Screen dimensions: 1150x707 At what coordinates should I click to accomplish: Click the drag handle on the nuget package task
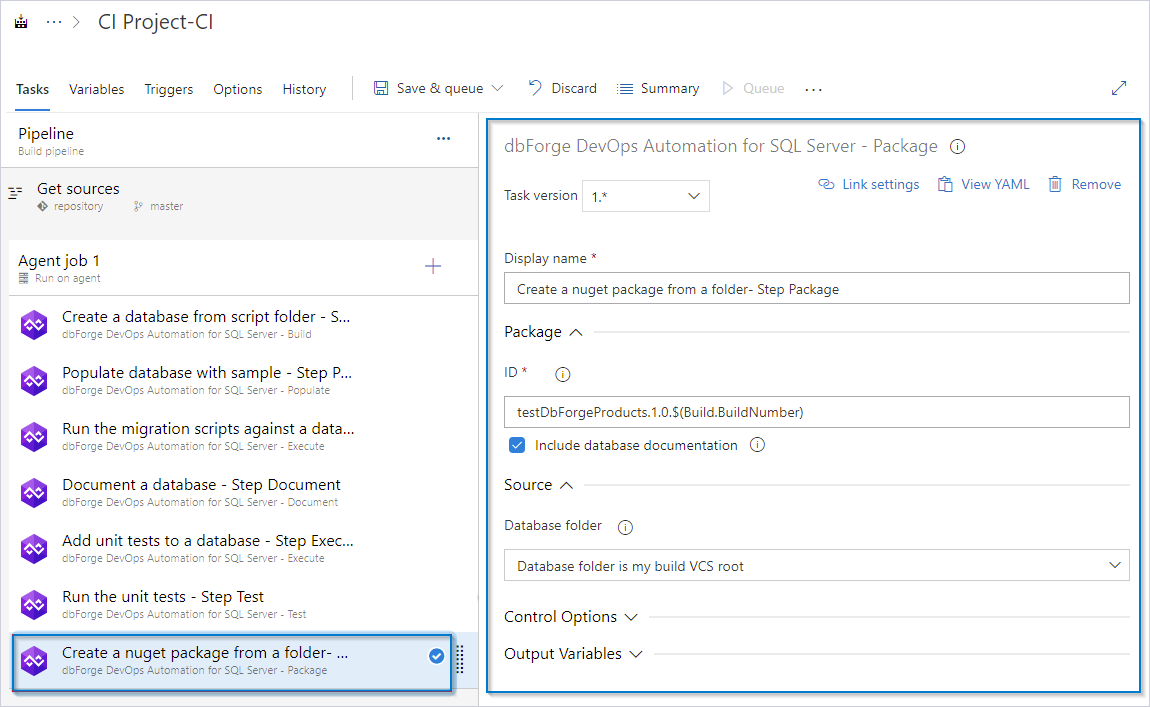click(x=460, y=659)
